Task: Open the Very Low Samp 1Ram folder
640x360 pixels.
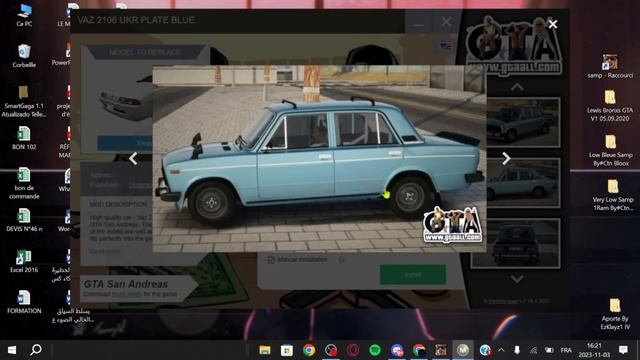Action: pyautogui.click(x=613, y=195)
